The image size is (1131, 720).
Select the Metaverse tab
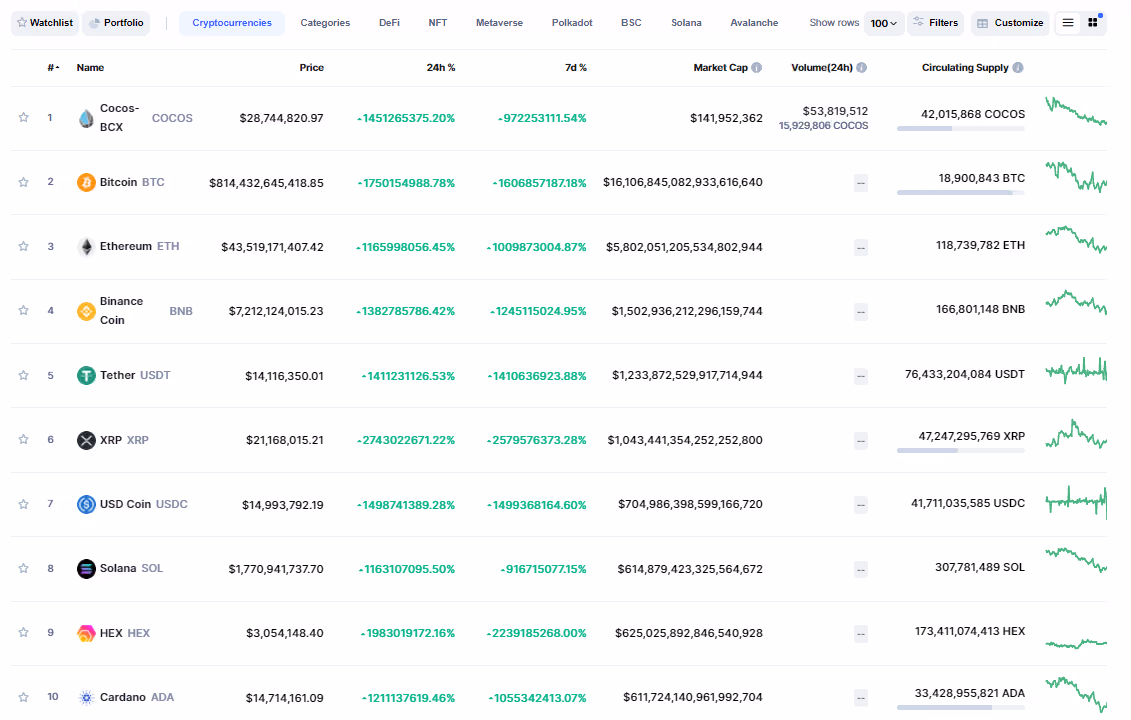pyautogui.click(x=499, y=23)
